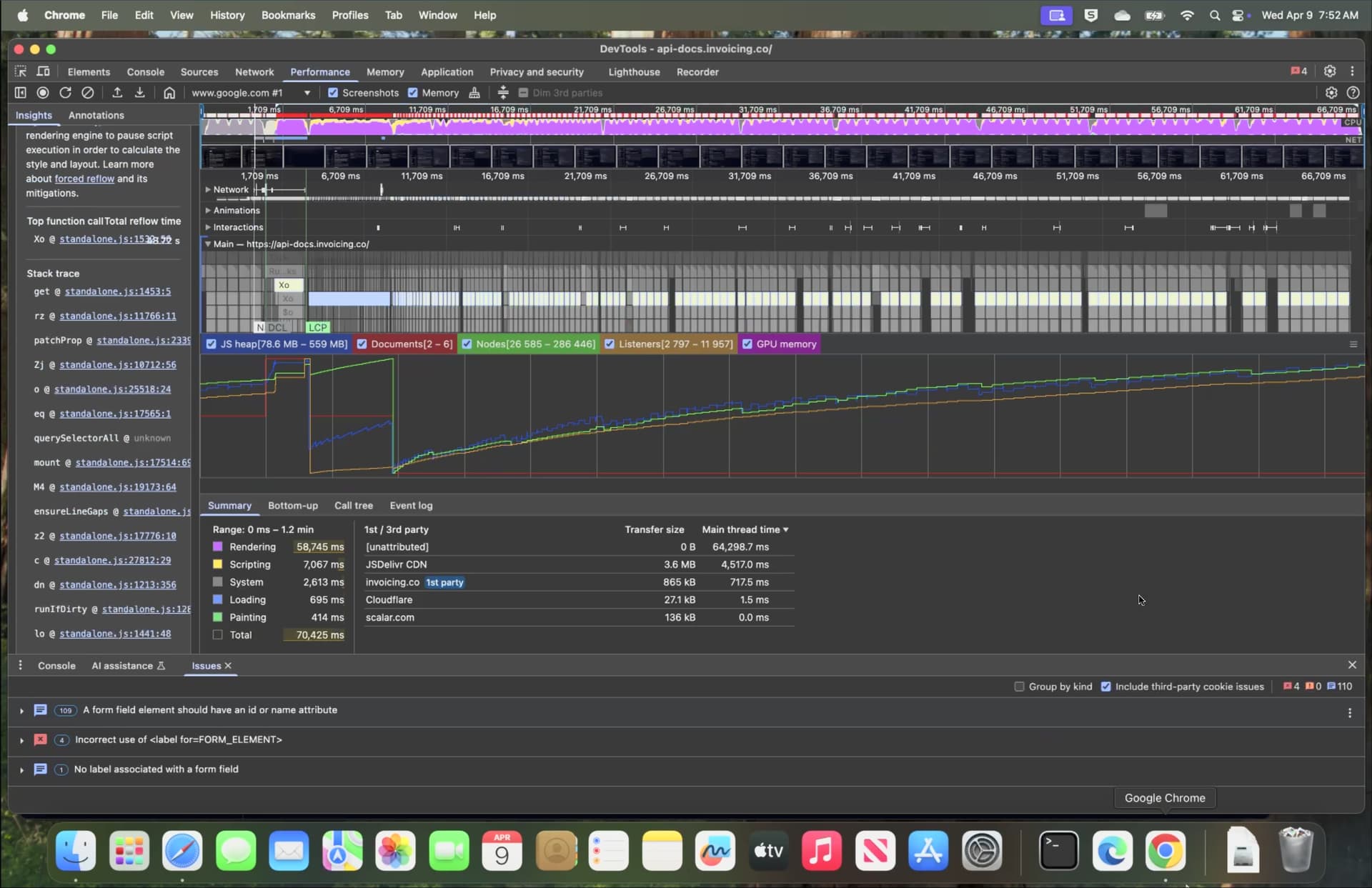Click the download profile icon

[x=140, y=93]
